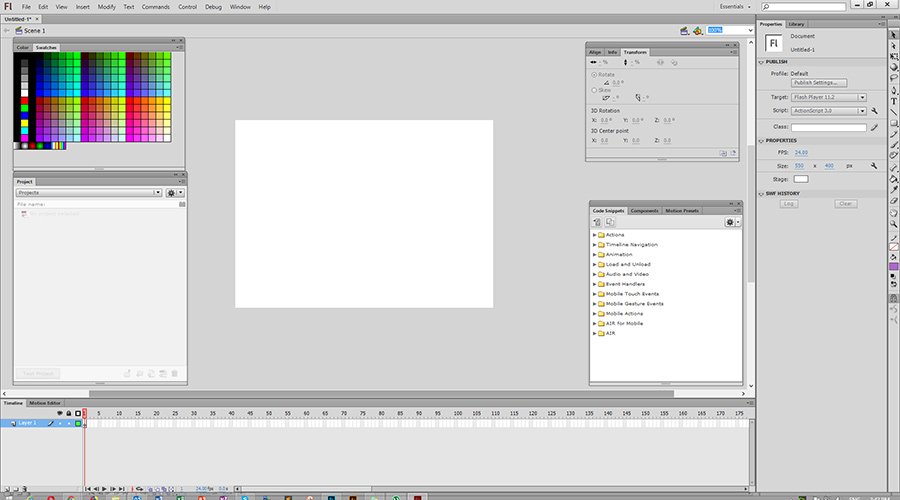This screenshot has height=500, width=900.
Task: Click the Edit Symbols icon in the edit bar
Action: pos(697,30)
